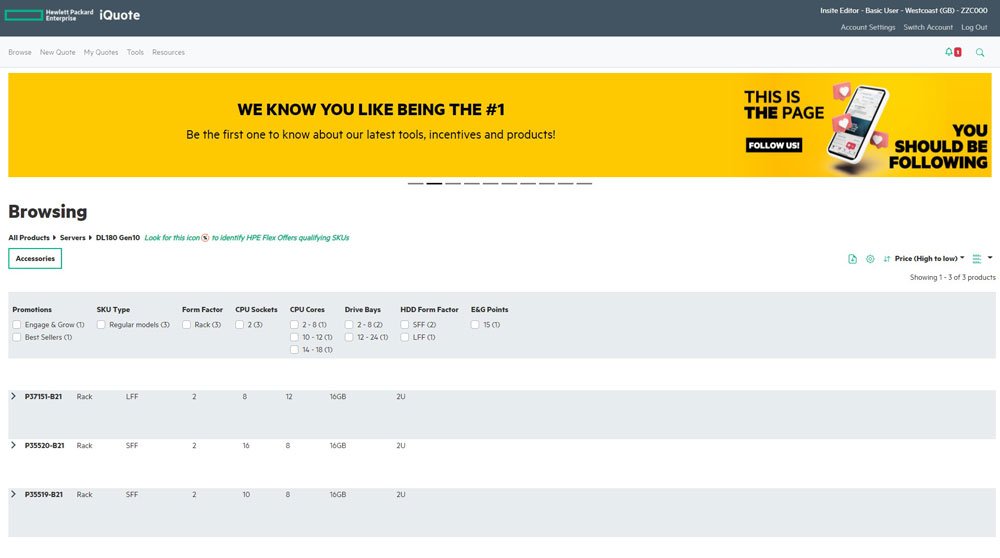Click SKU text P35519-B21
The height and width of the screenshot is (558, 1000).
click(x=43, y=495)
